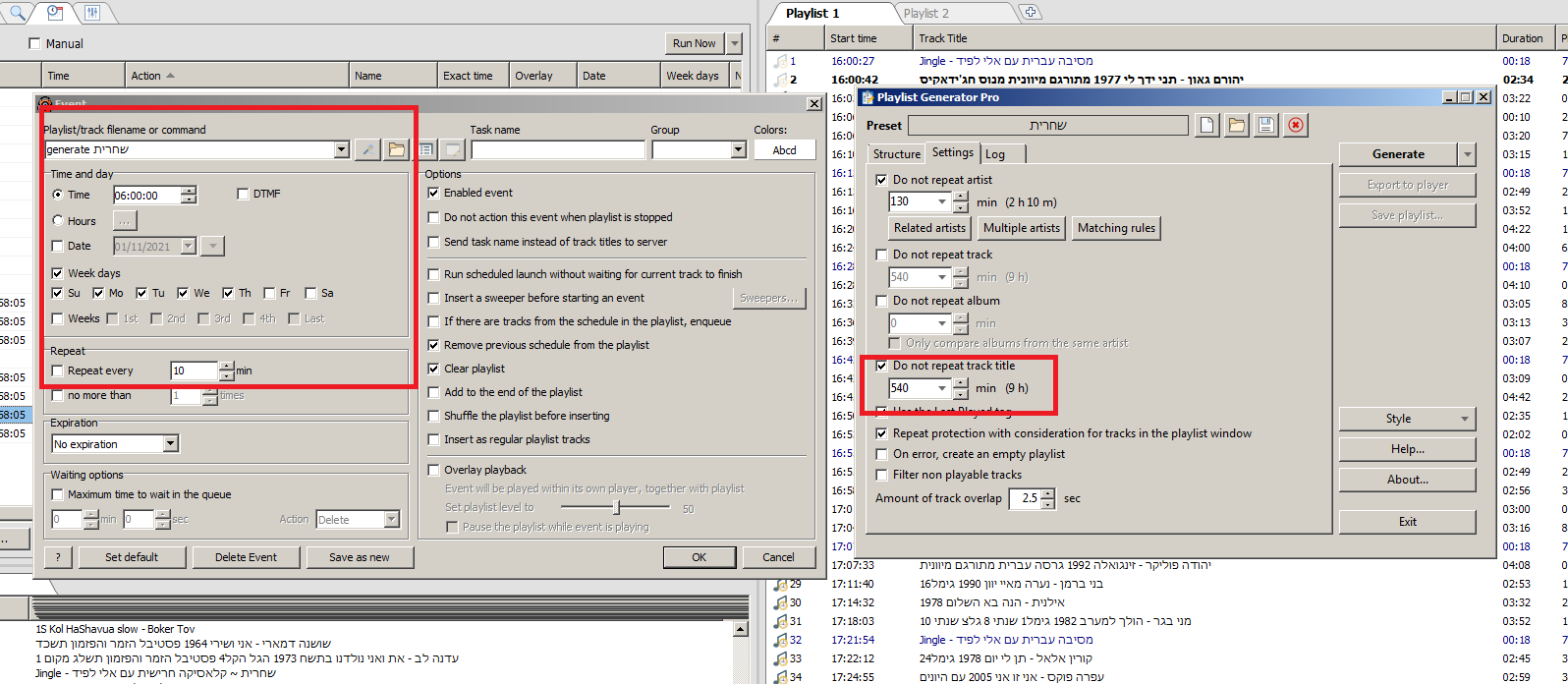Enable Do not repeat track checkbox
Screen dimensions: 1568x684
click(881, 255)
